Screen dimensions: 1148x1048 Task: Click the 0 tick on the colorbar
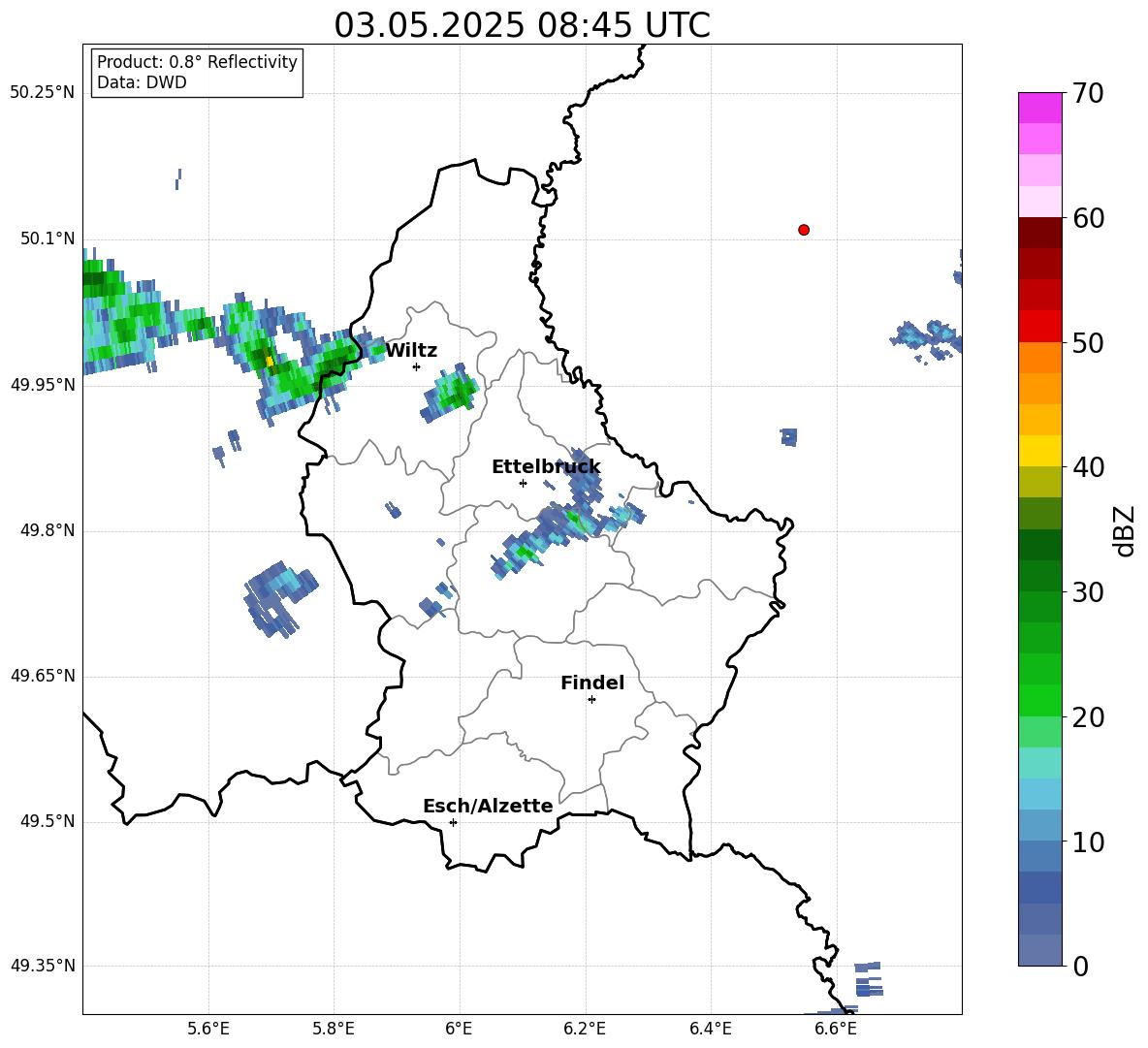click(x=1080, y=966)
